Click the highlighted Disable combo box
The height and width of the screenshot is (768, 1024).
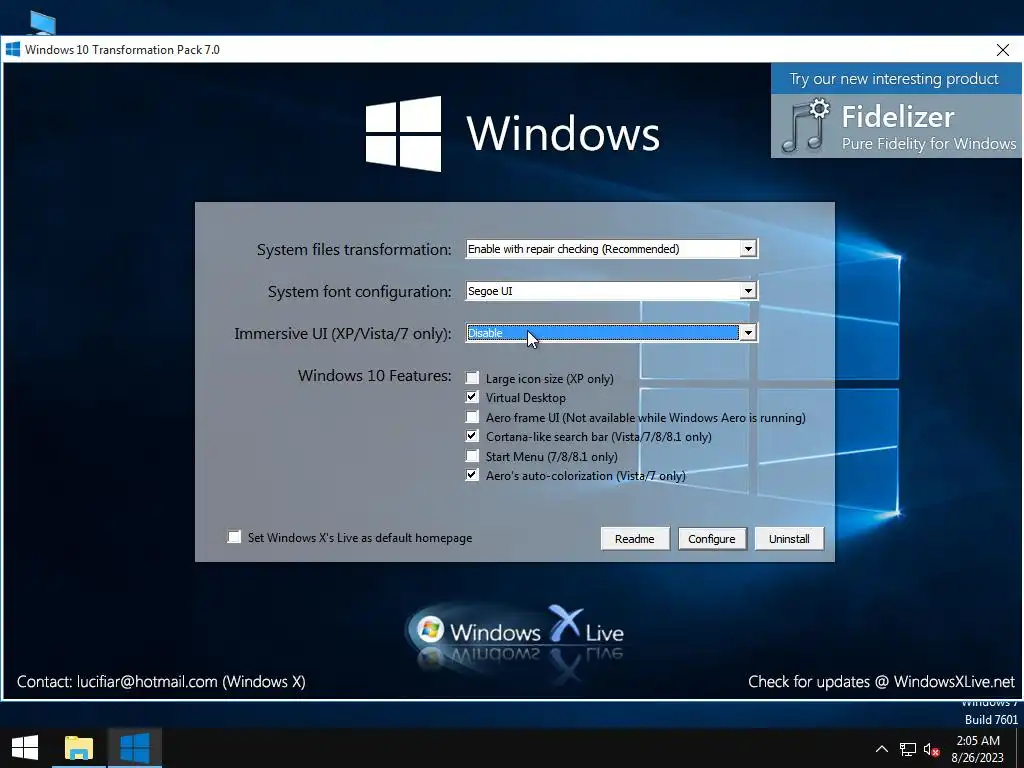(611, 332)
